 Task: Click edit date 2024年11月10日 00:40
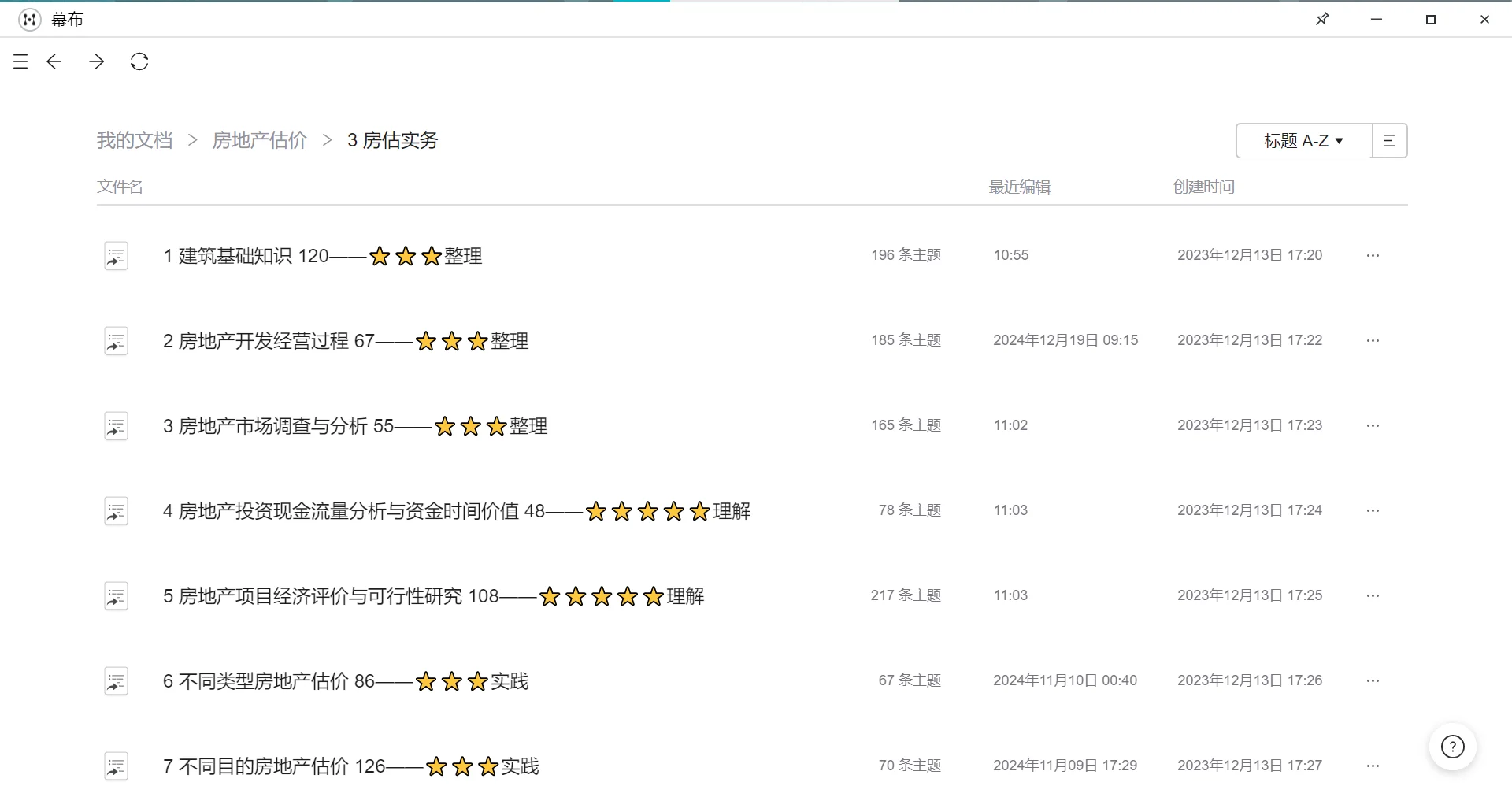(1065, 680)
